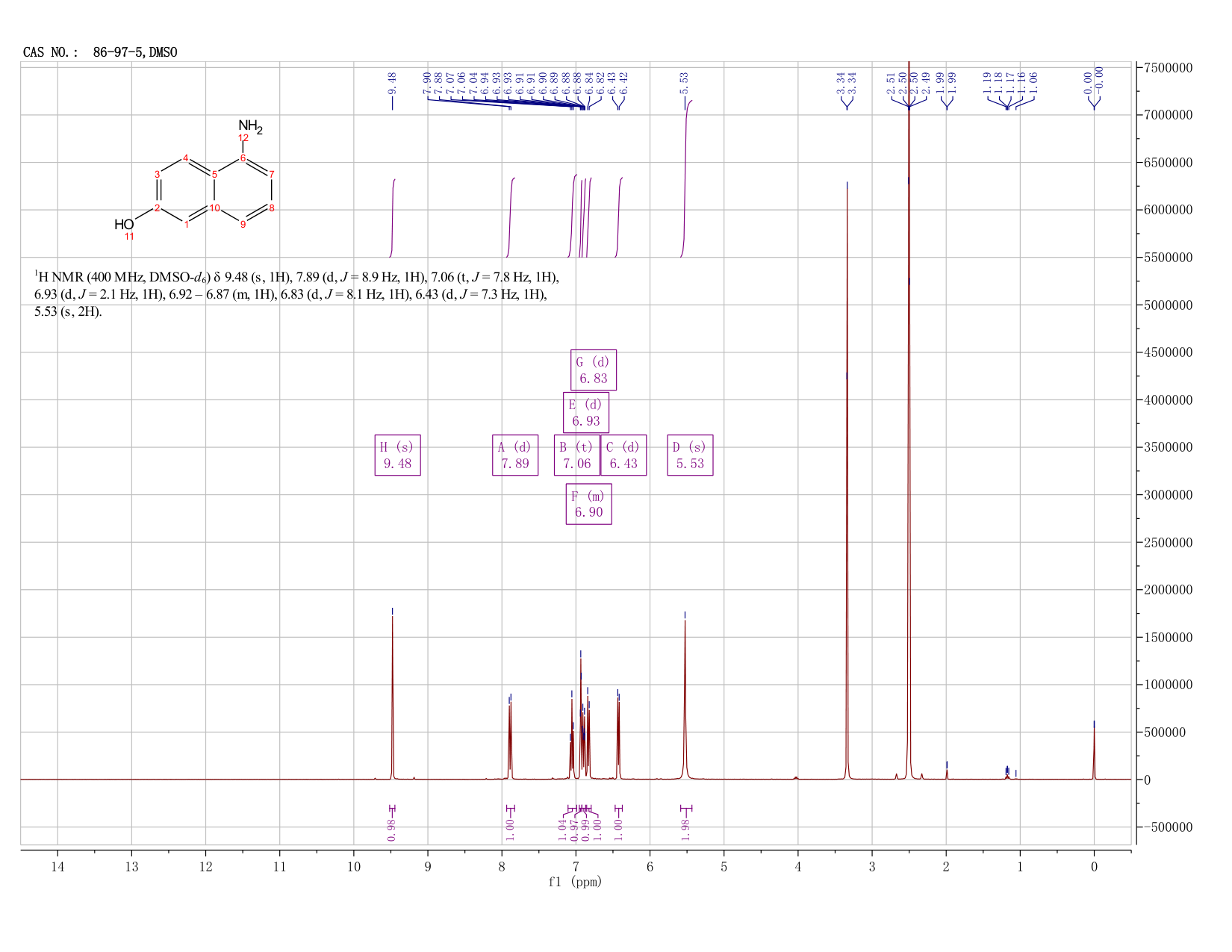Select the G (d) 6.83 multiplet box
Image resolution: width=1232 pixels, height=952 pixels.
(594, 370)
